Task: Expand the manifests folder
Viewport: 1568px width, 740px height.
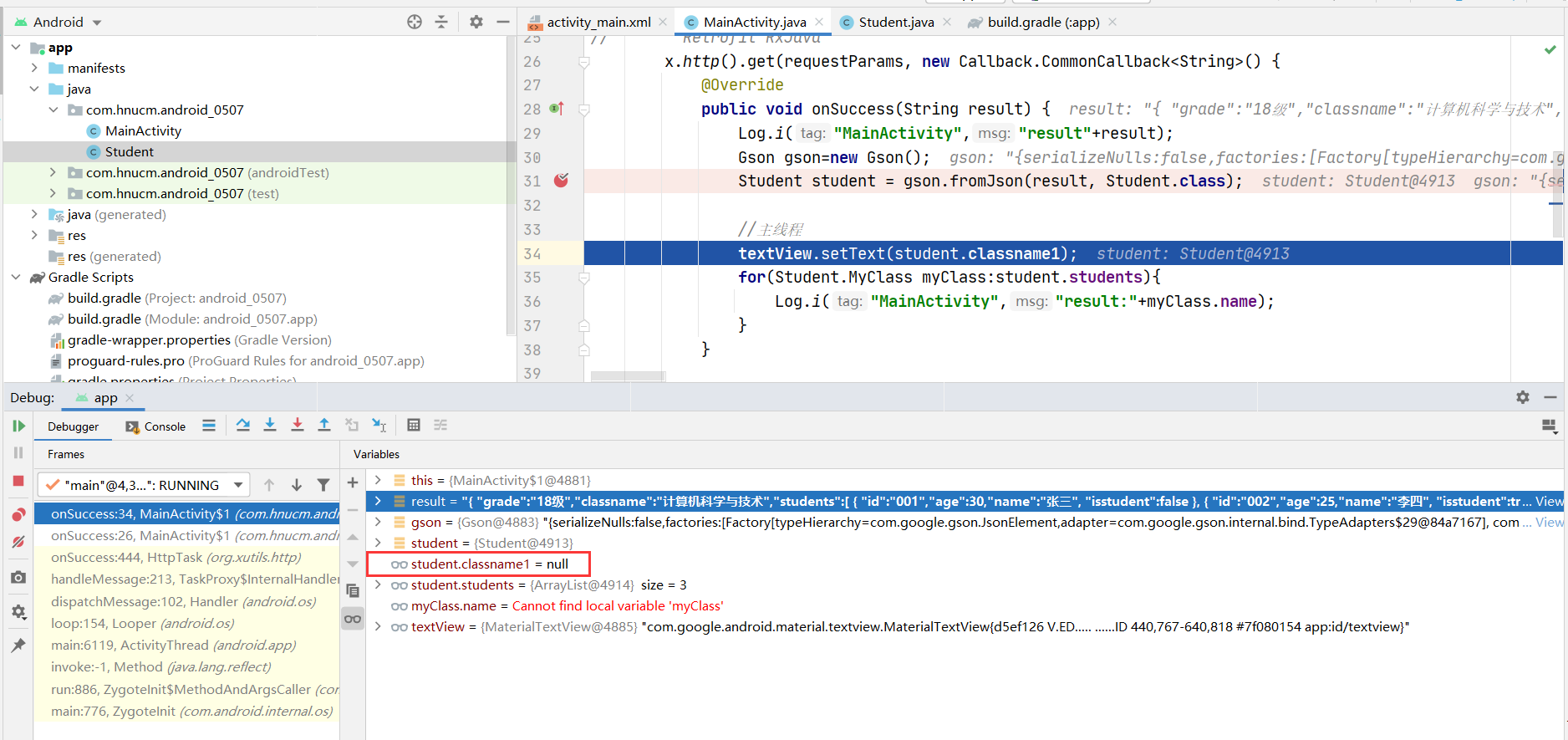Action: coord(34,68)
